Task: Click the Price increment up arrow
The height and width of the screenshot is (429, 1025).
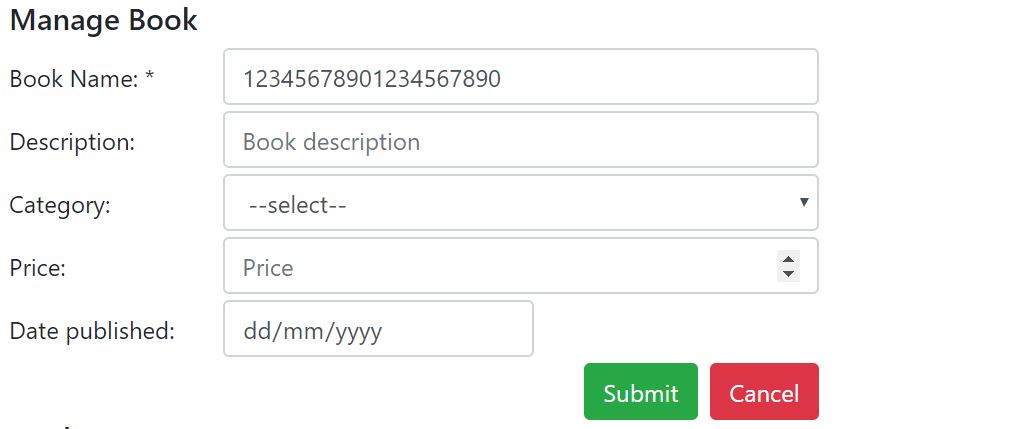Action: point(788,259)
